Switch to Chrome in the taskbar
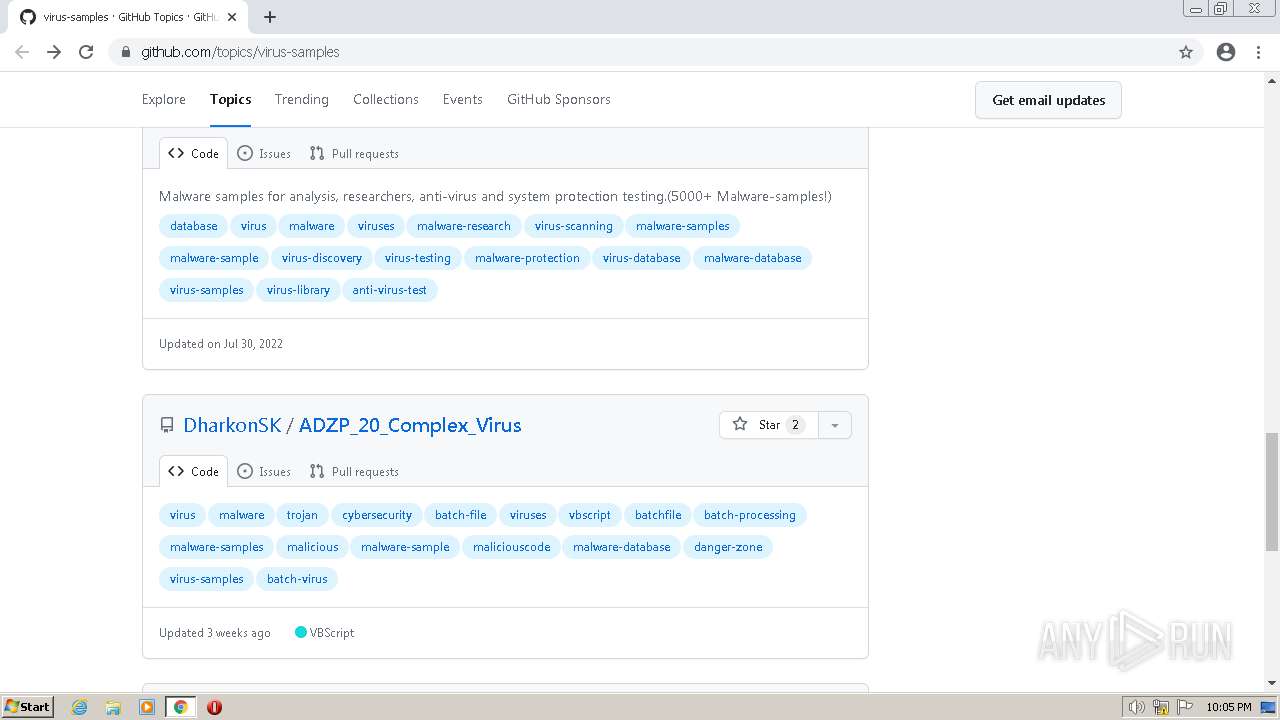Viewport: 1280px width, 720px height. tap(180, 707)
